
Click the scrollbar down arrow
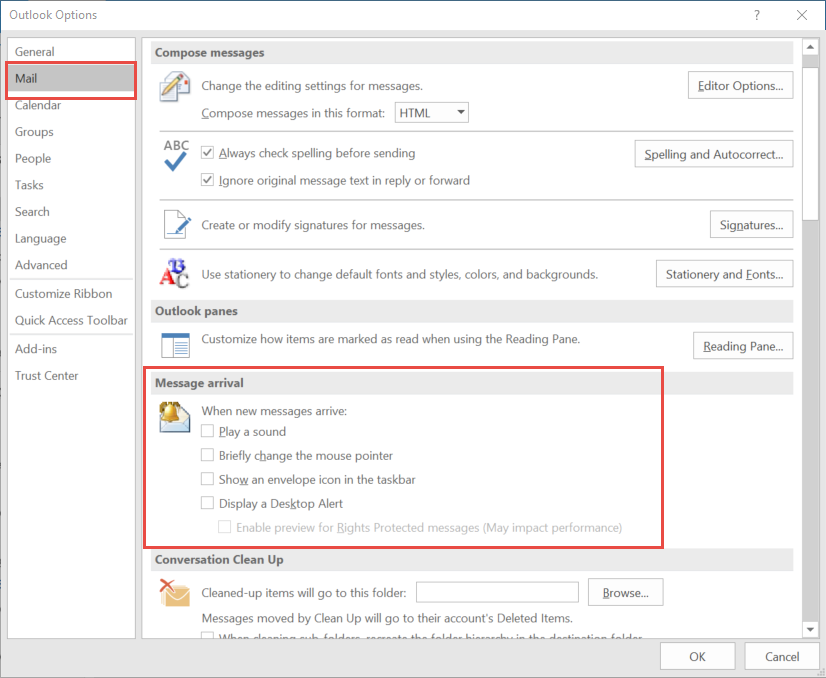pos(810,629)
